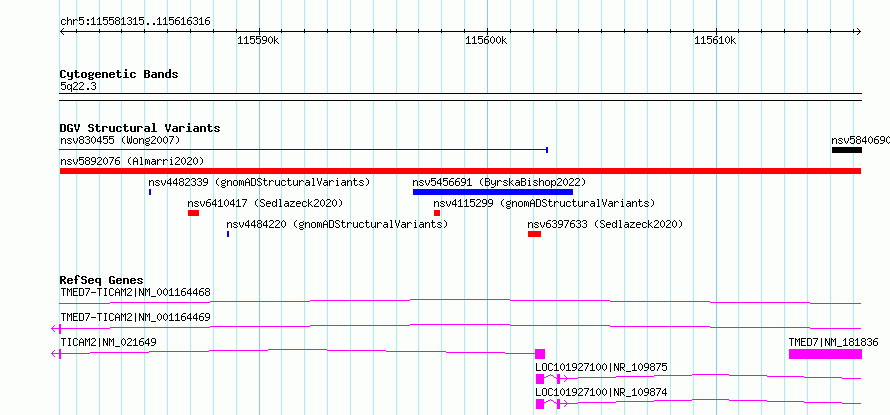Click the LOC101927100|NR_109875 transcript label

pyautogui.click(x=602, y=367)
